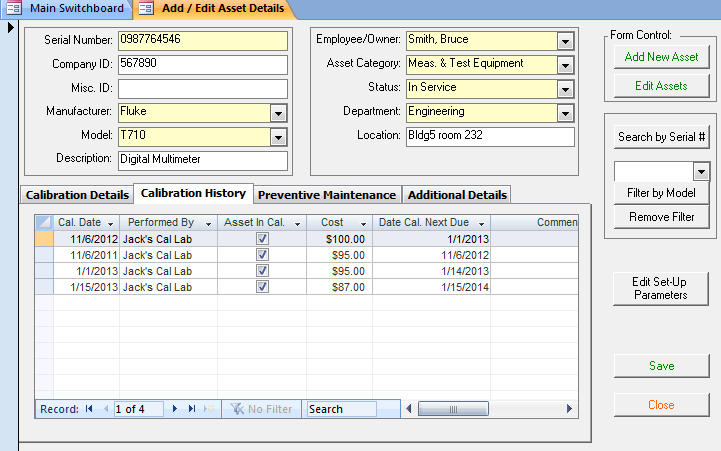The image size is (721, 451).
Task: Expand the Asset Category dropdown
Action: tap(566, 65)
